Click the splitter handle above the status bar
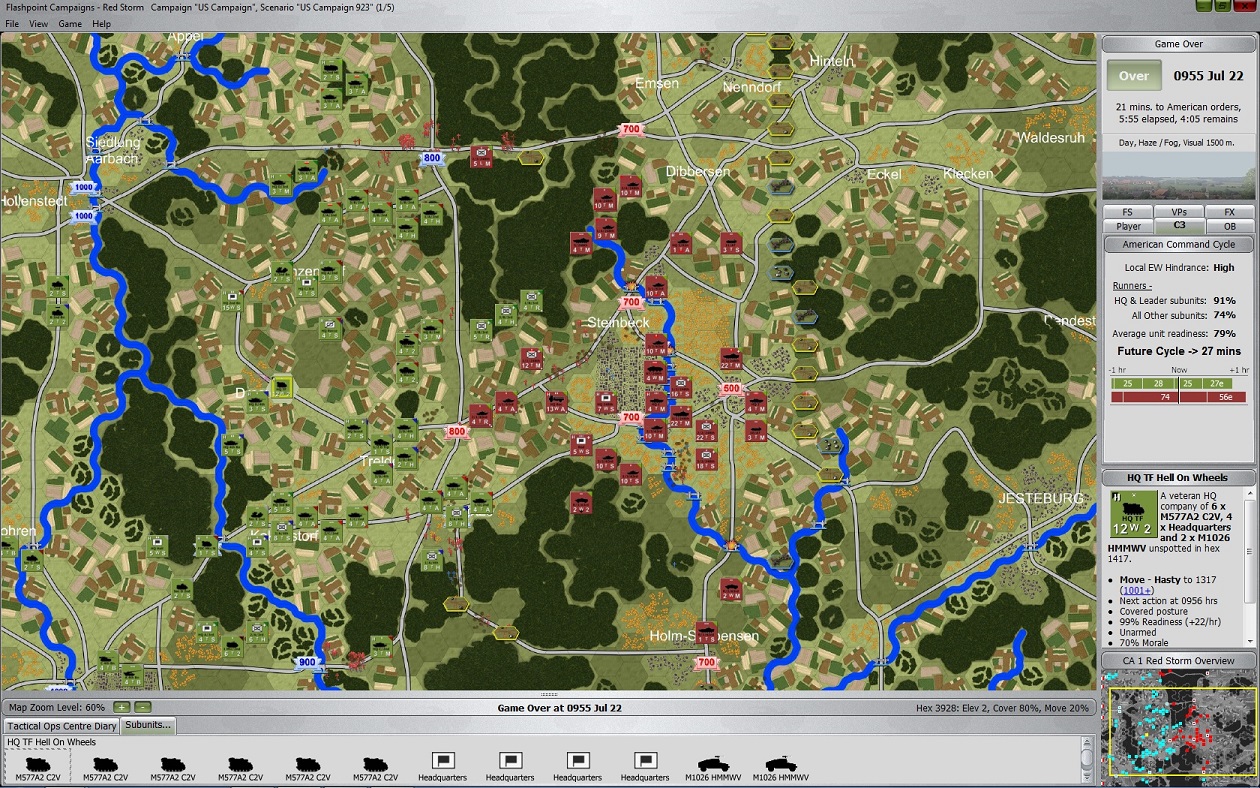 549,694
